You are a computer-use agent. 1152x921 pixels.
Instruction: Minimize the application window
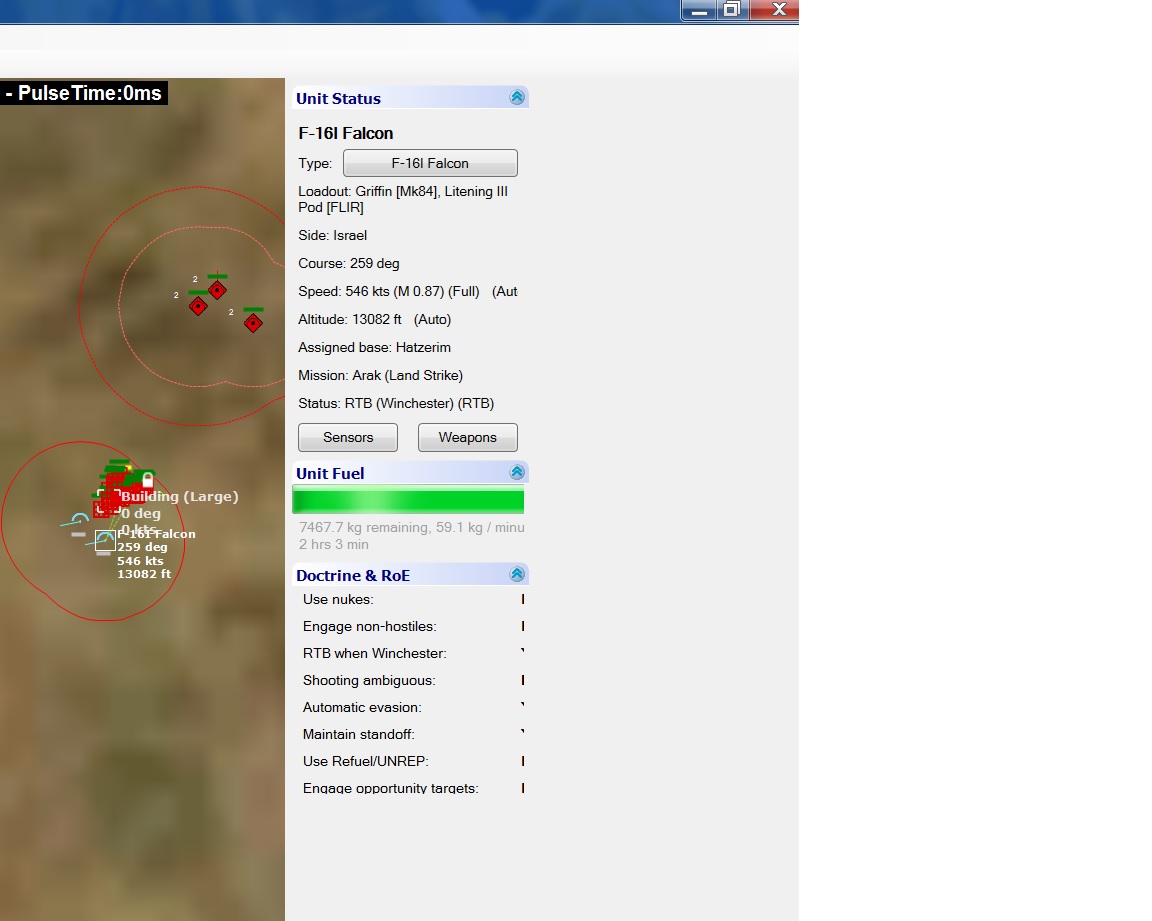(x=699, y=10)
